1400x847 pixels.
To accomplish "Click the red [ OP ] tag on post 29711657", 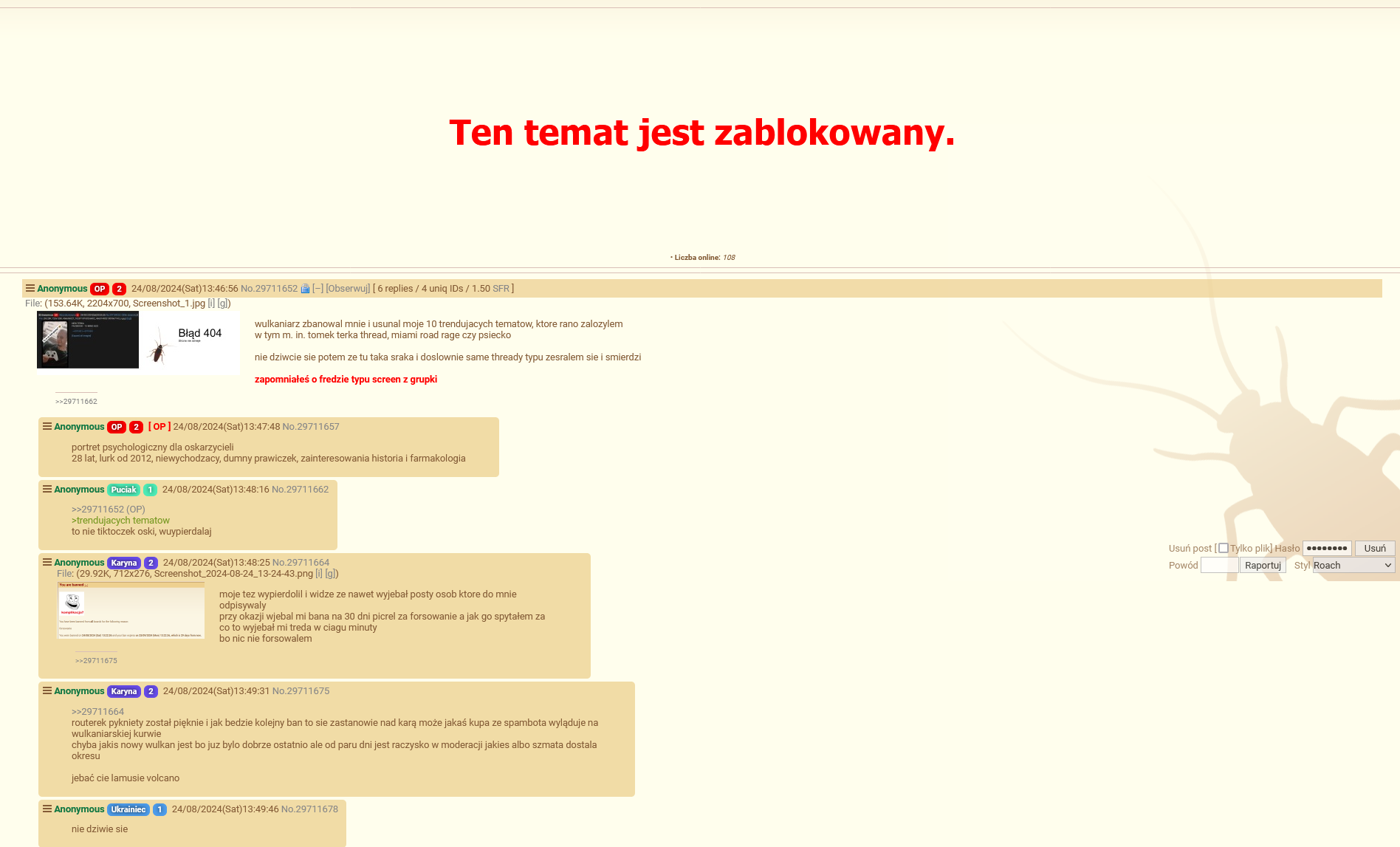I will (159, 427).
